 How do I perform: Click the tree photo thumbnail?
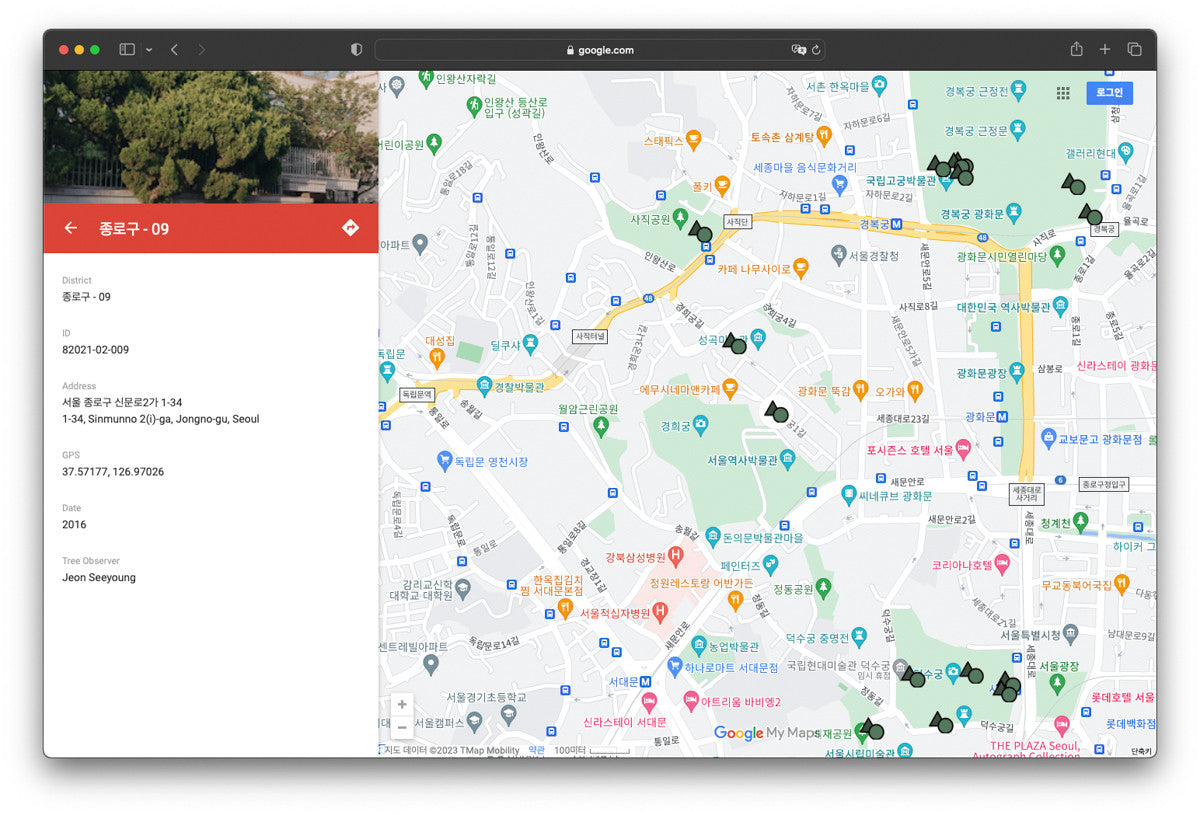click(x=210, y=136)
